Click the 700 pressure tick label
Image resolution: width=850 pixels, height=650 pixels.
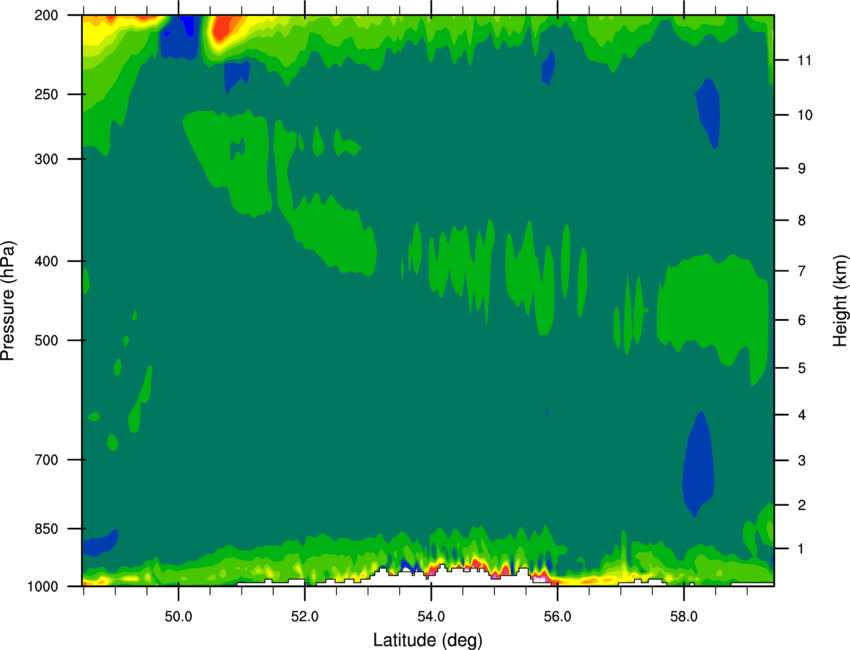pos(47,460)
